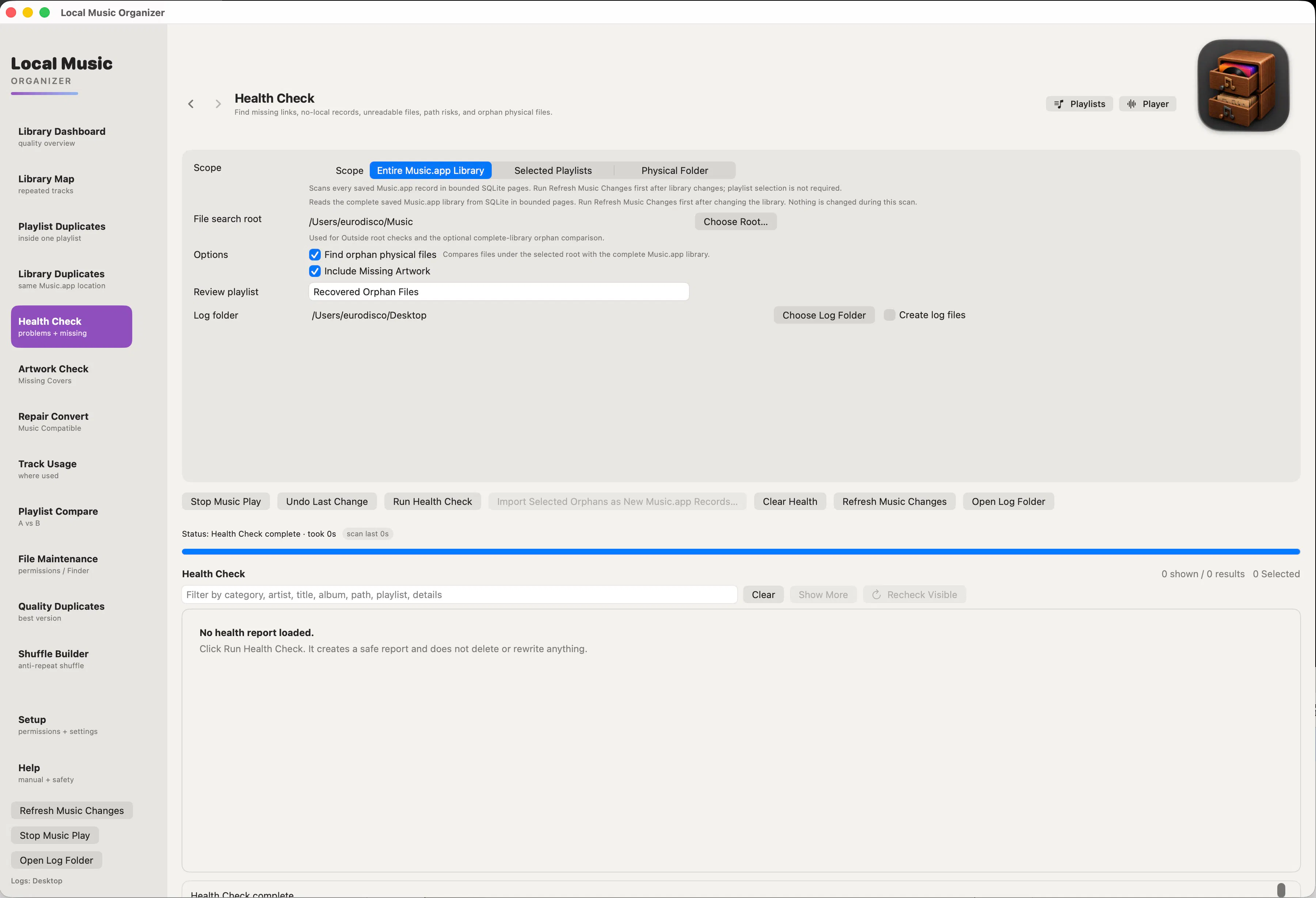
Task: Click the Recheck Visible refresh button
Action: click(x=914, y=594)
